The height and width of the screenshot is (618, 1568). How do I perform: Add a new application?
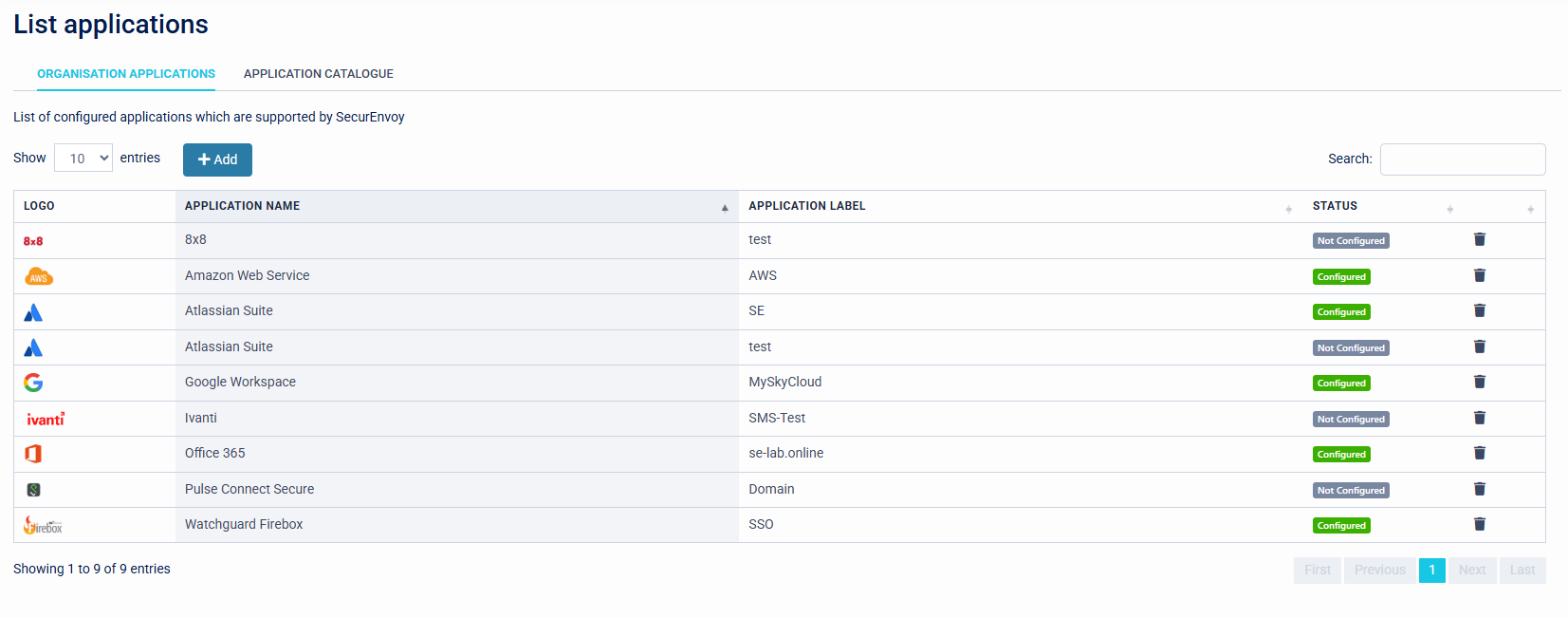coord(217,159)
